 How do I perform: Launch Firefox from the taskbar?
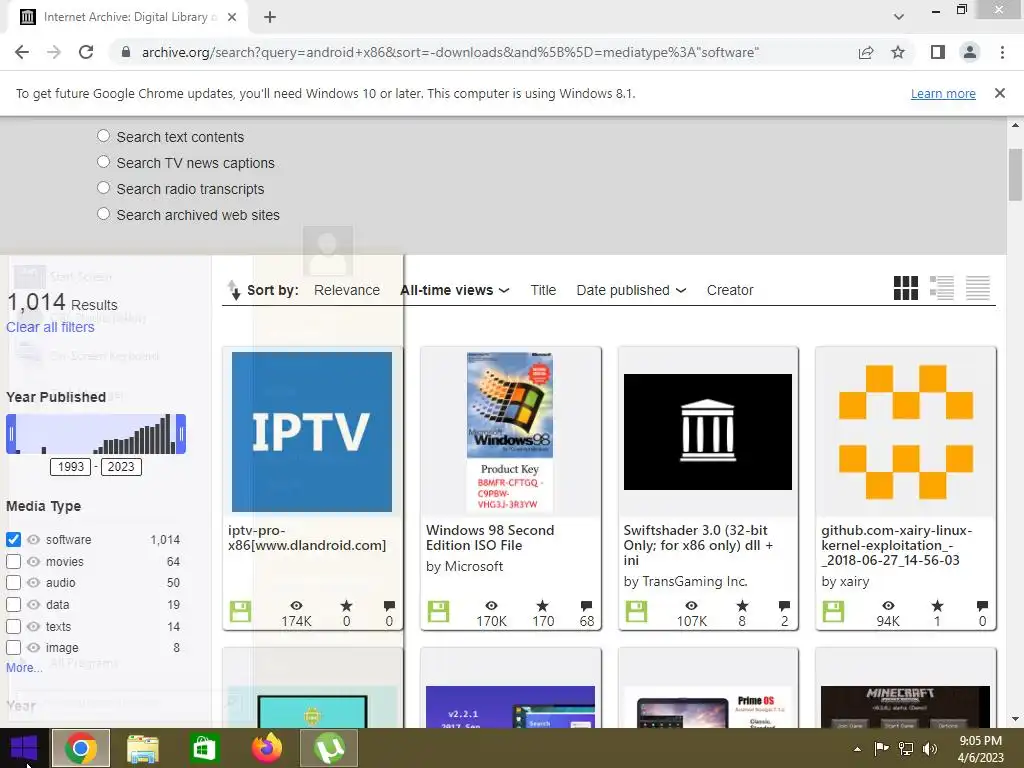point(266,748)
